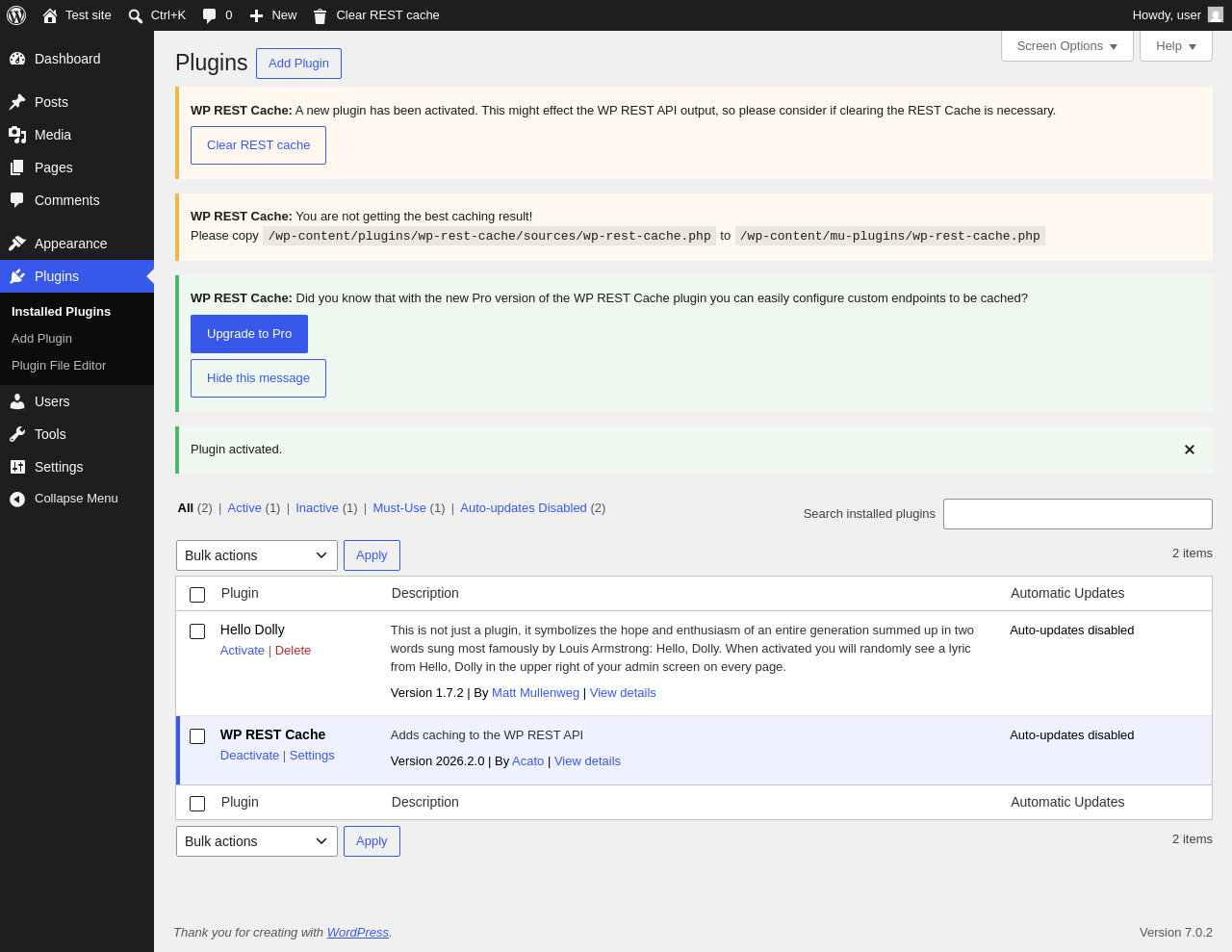Delete the Hello Dolly plugin
1232x952 pixels.
[x=293, y=651]
